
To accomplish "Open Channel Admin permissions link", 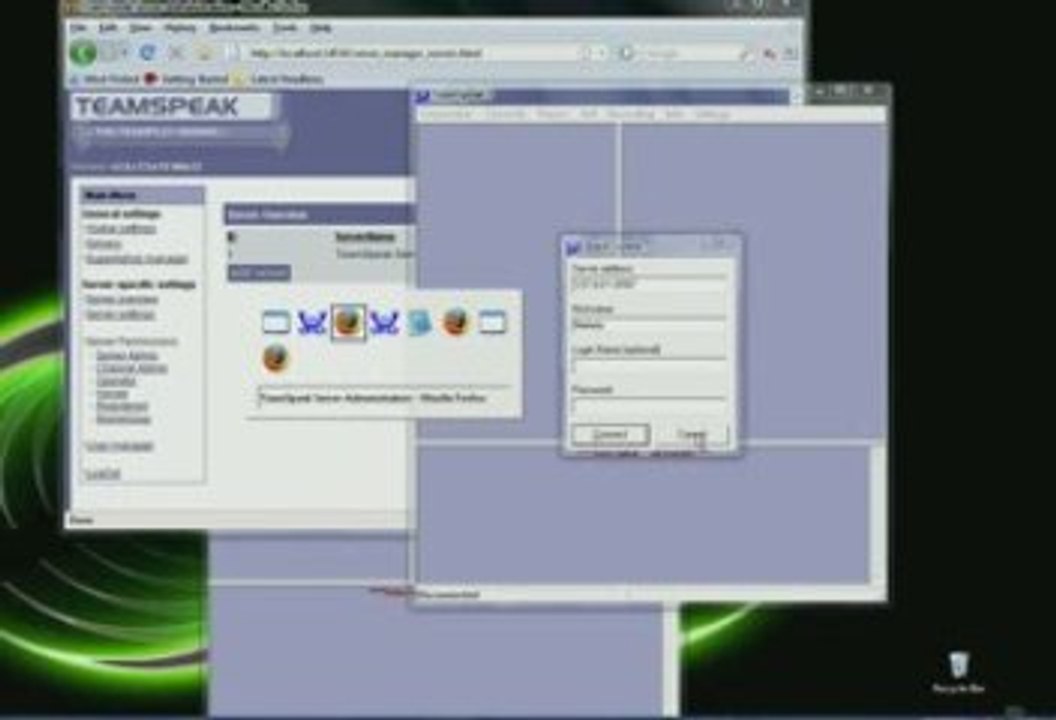I will (x=131, y=368).
